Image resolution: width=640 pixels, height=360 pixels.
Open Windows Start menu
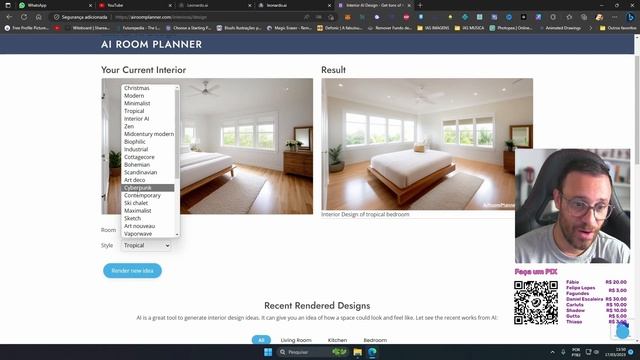click(x=268, y=352)
